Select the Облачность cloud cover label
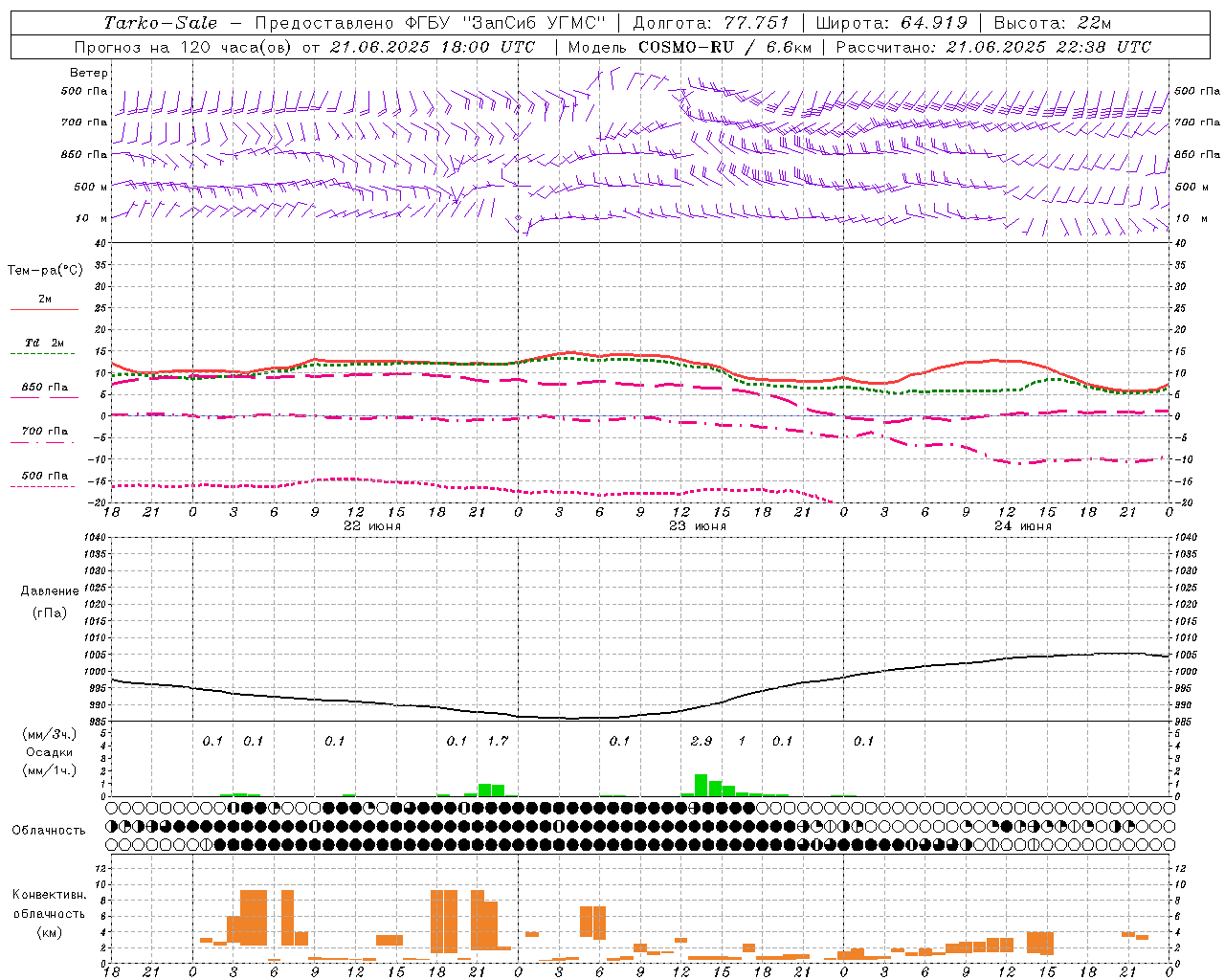 click(x=49, y=831)
